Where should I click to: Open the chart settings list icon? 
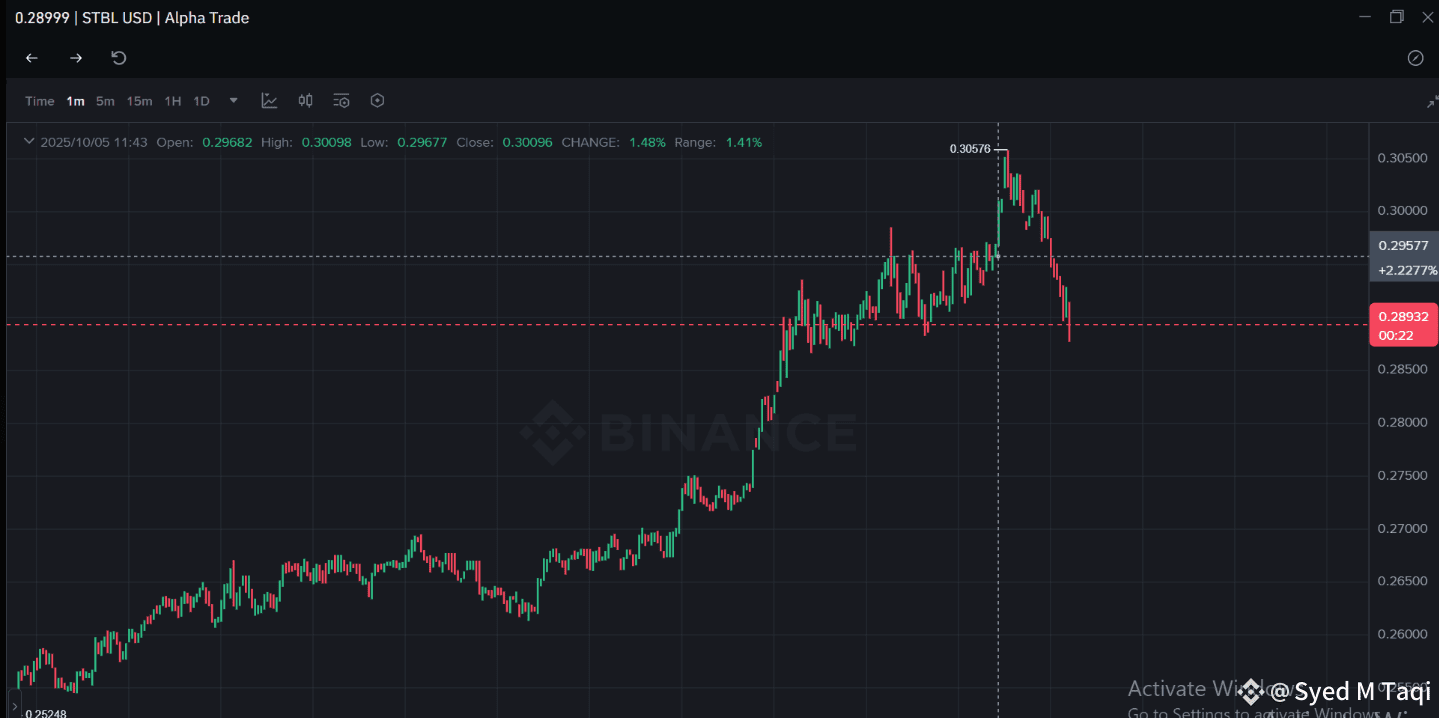pyautogui.click(x=341, y=100)
